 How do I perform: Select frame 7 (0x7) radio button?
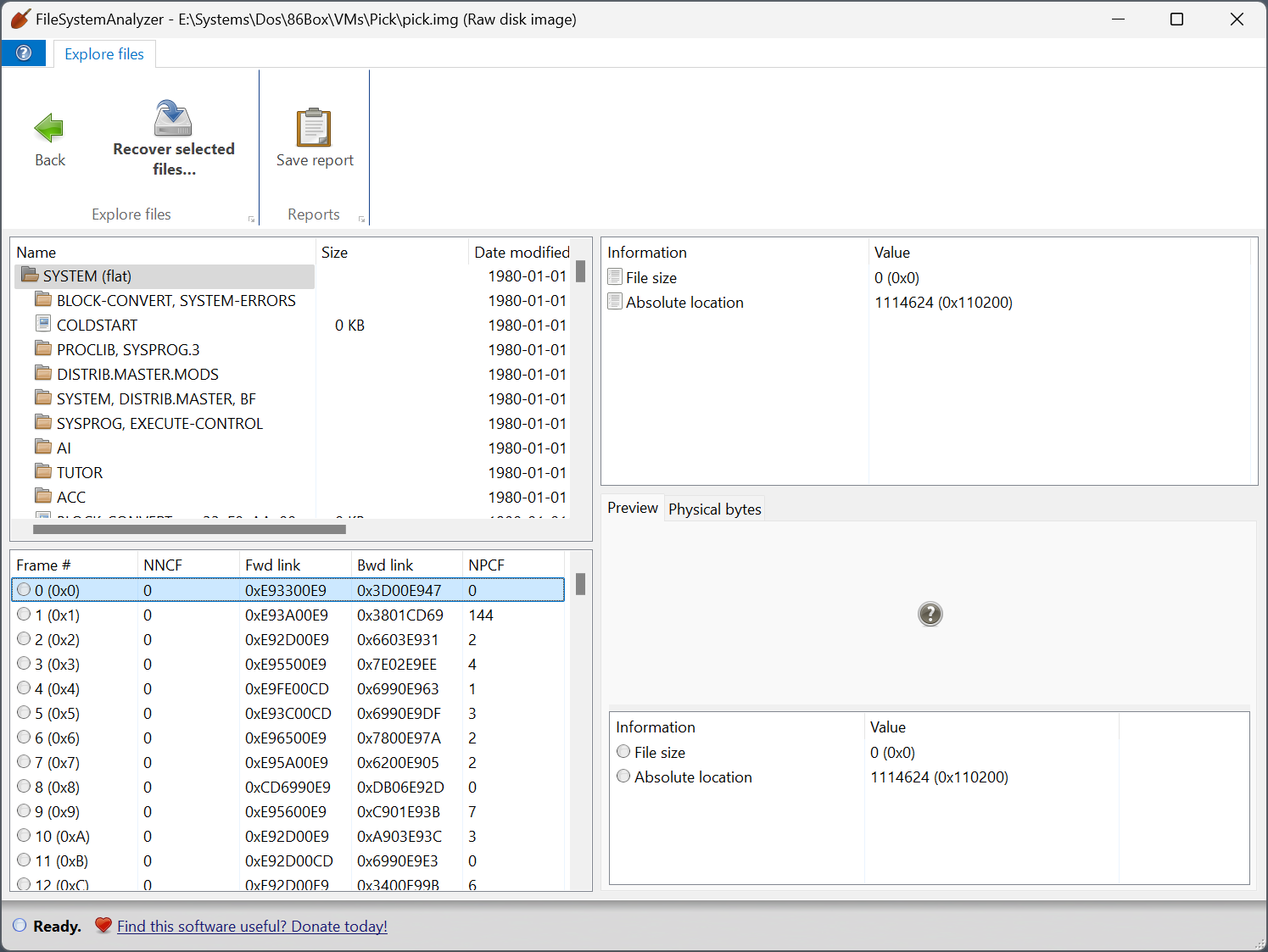pos(24,761)
